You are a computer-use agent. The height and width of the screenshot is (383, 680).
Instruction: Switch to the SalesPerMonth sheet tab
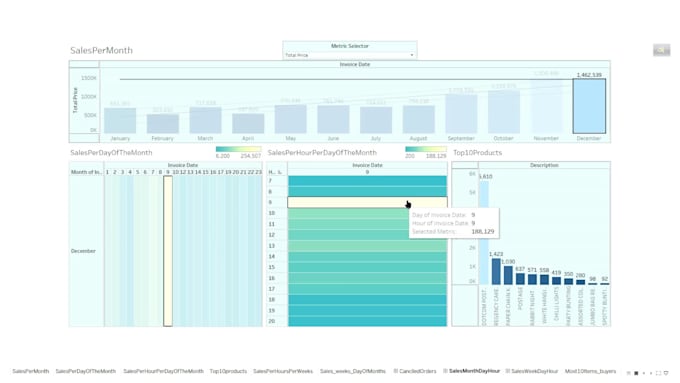pos(30,371)
